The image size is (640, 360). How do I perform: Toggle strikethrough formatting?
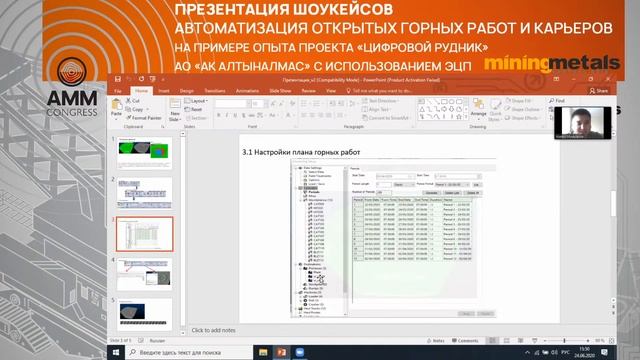pos(252,116)
